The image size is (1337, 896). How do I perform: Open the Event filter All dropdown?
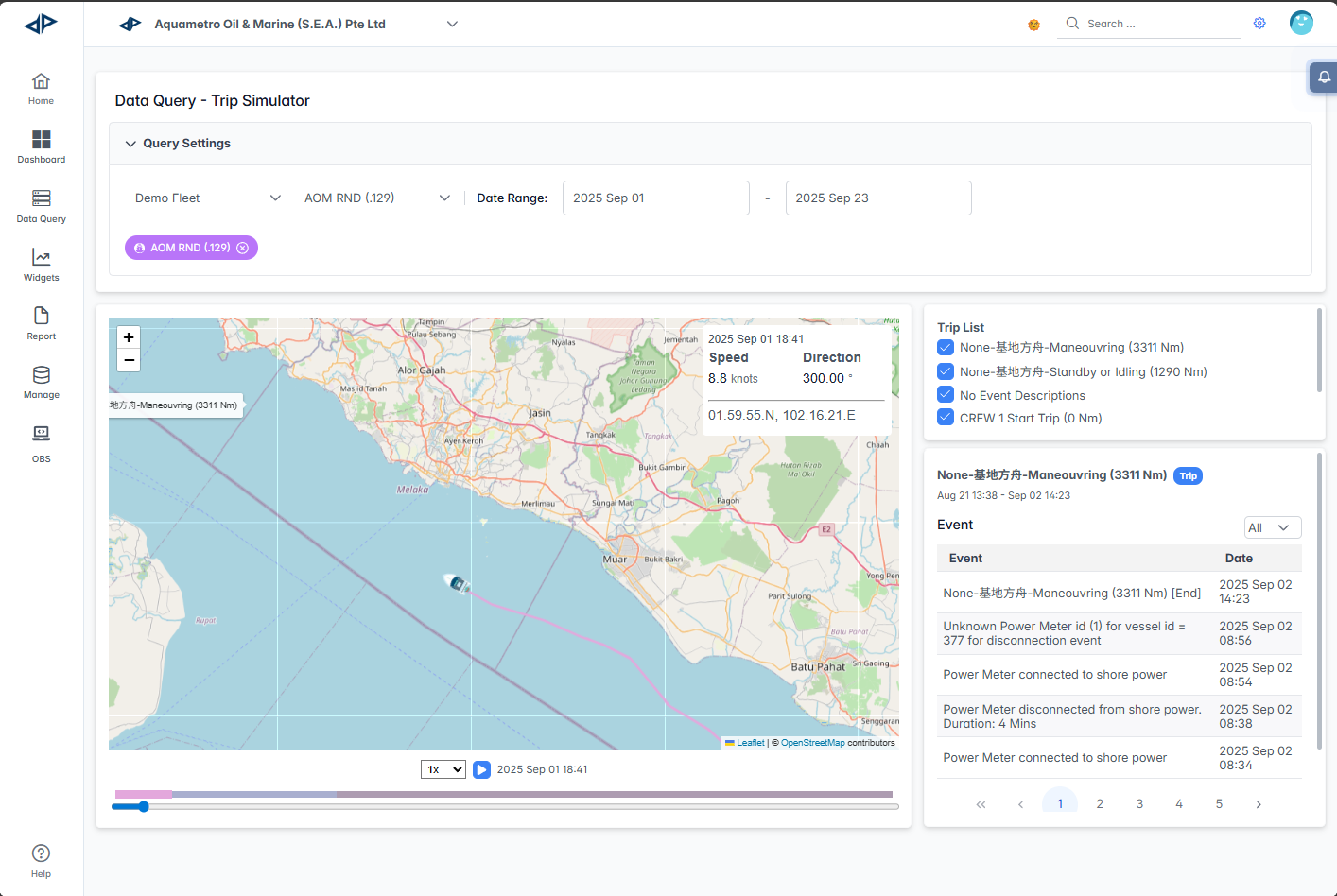[1272, 527]
